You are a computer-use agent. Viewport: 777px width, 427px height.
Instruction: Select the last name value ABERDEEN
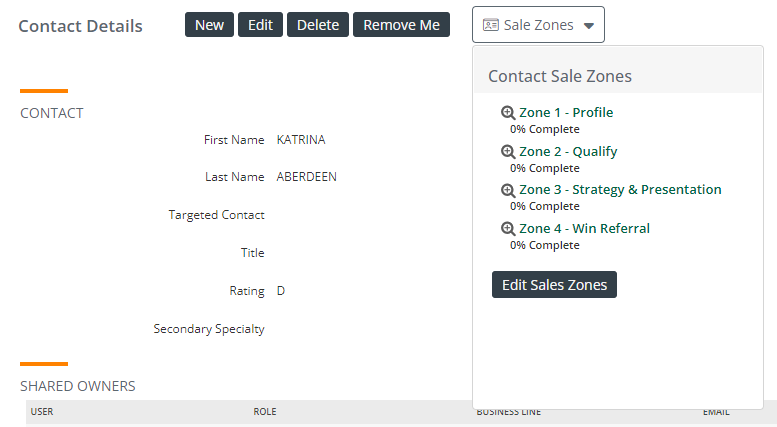point(306,177)
